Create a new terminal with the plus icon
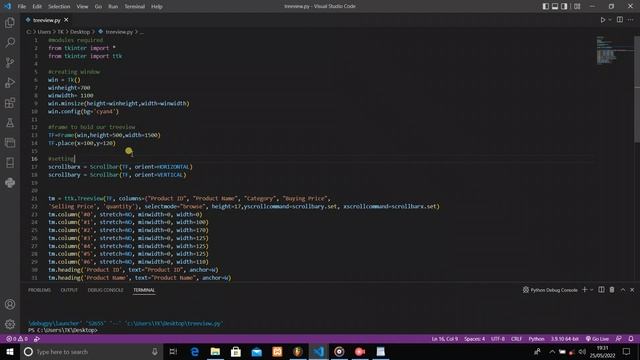The width and height of the screenshot is (640, 360). [584, 290]
